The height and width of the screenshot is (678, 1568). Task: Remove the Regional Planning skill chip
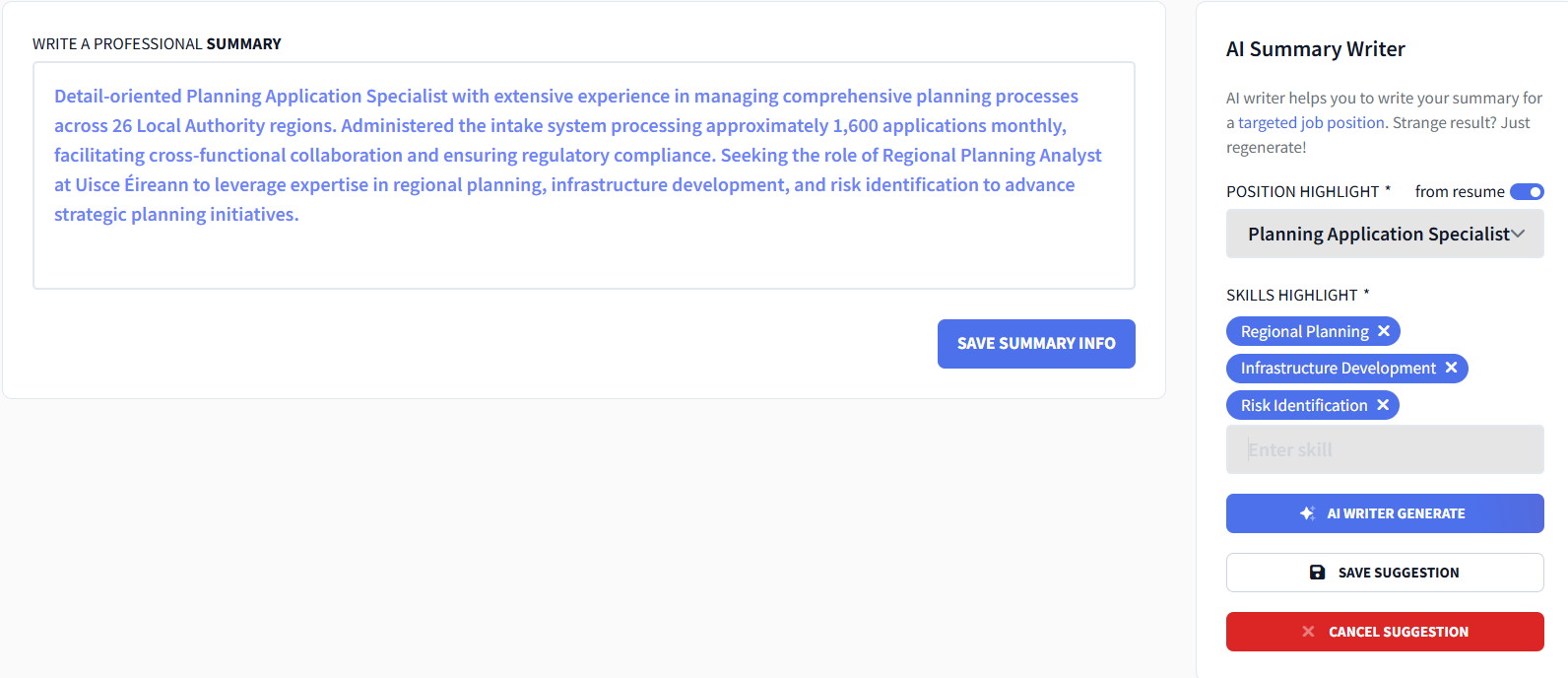coord(1386,331)
